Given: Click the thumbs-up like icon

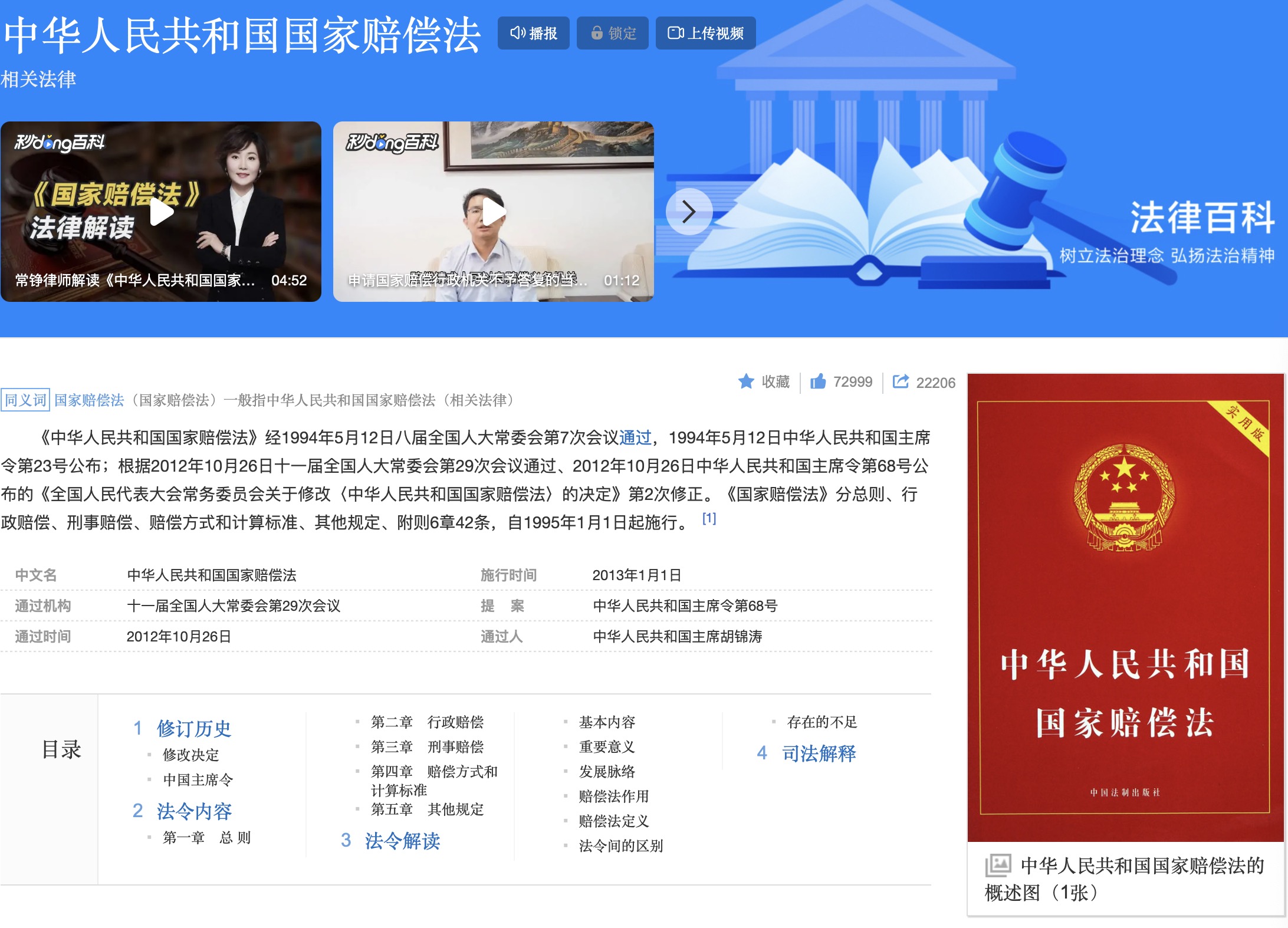Looking at the screenshot, I should point(817,381).
